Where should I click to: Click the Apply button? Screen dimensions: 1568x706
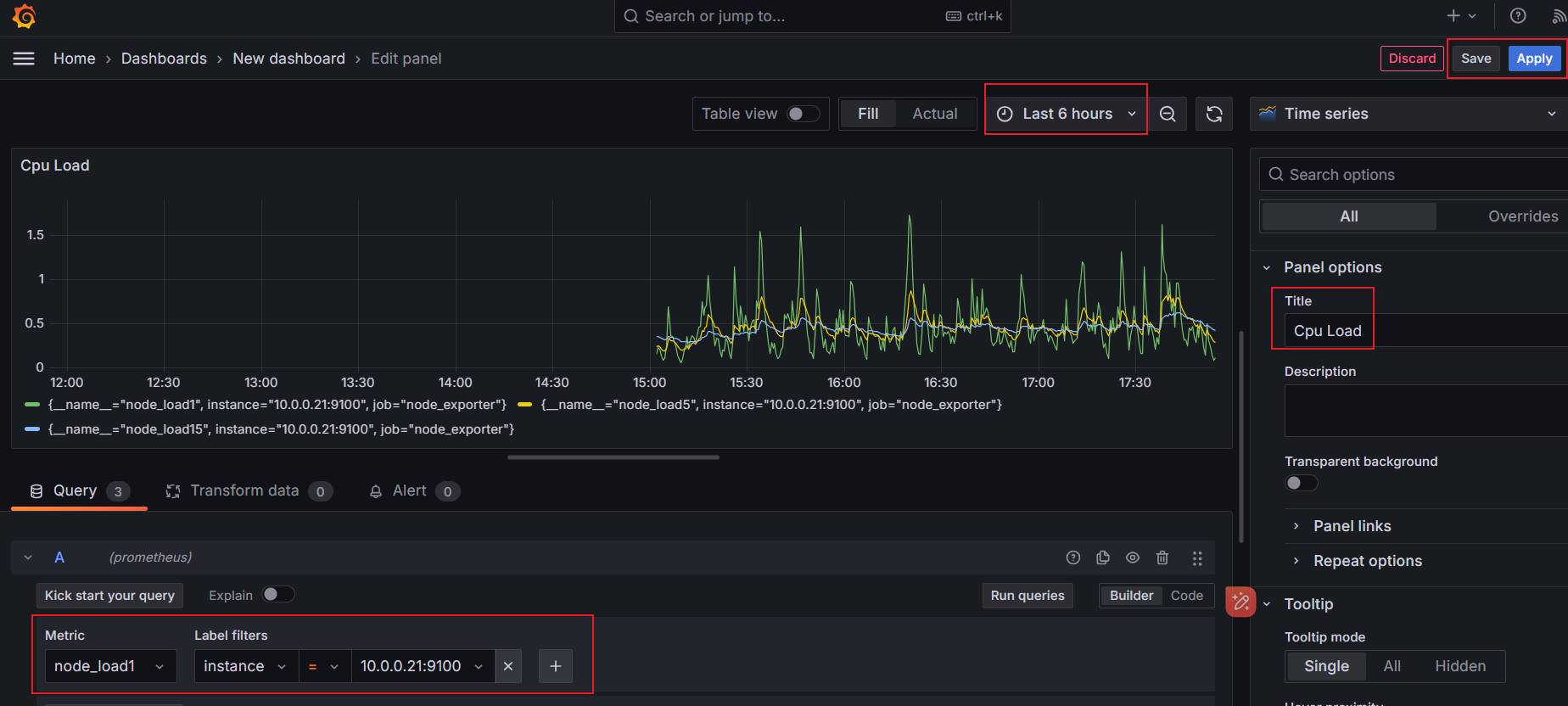(x=1534, y=59)
